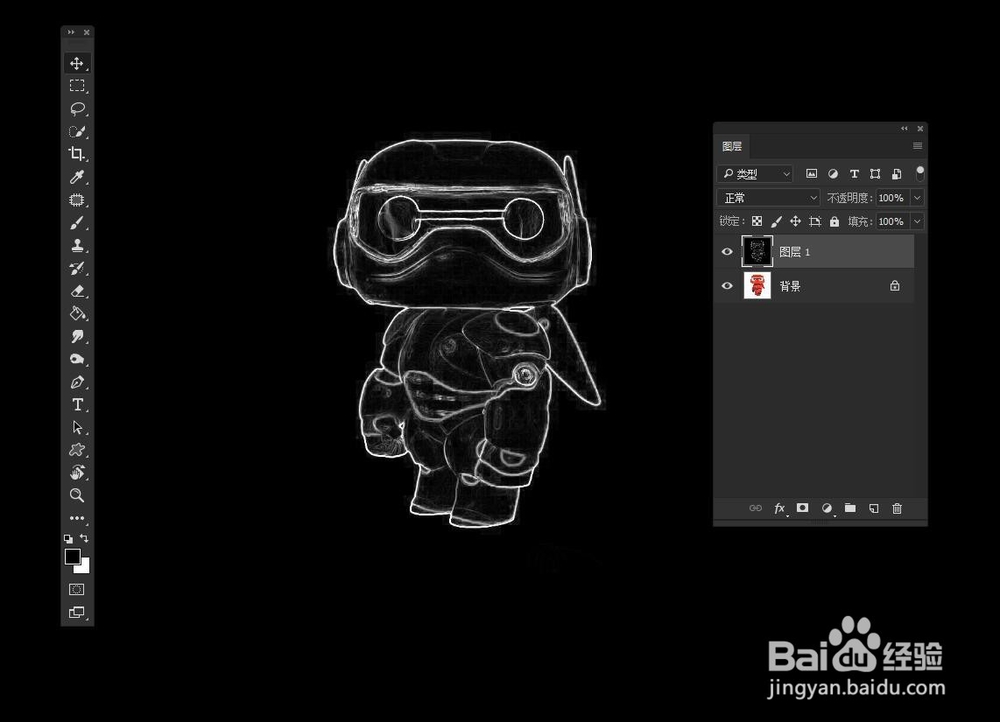Change the screen mode
1000x722 pixels.
pos(77,612)
